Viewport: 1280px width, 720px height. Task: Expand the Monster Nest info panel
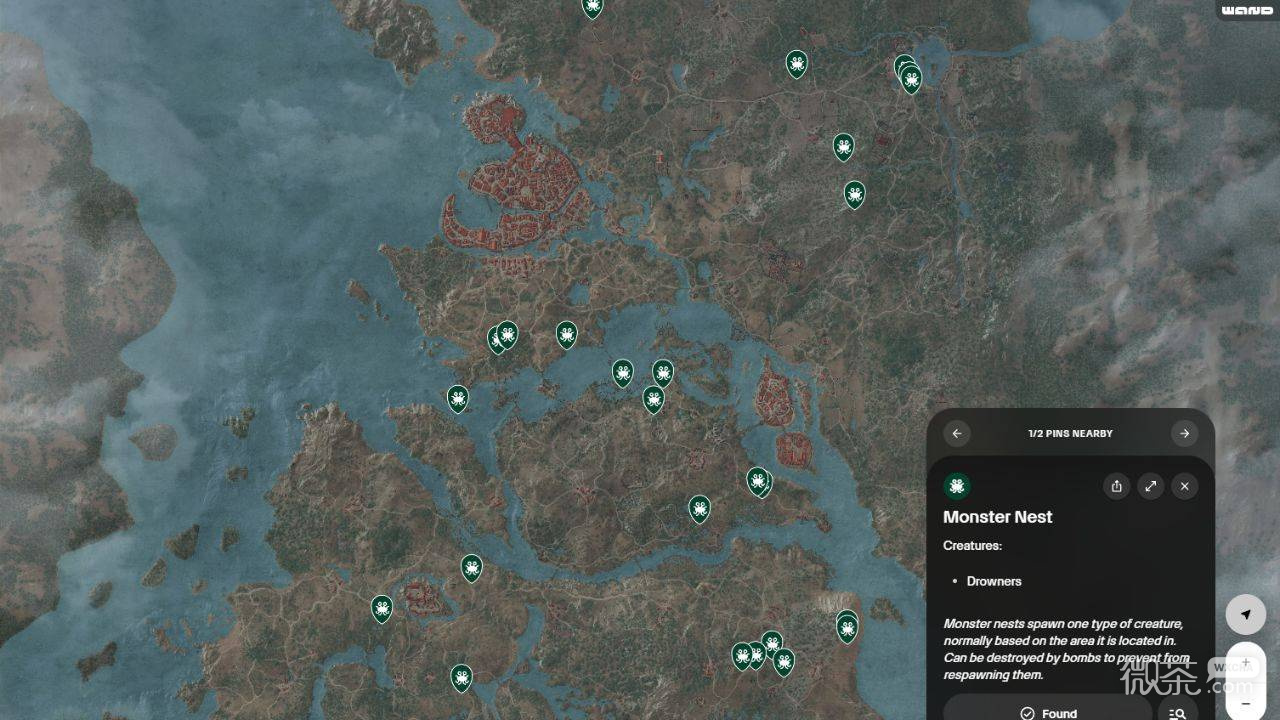click(x=1151, y=486)
